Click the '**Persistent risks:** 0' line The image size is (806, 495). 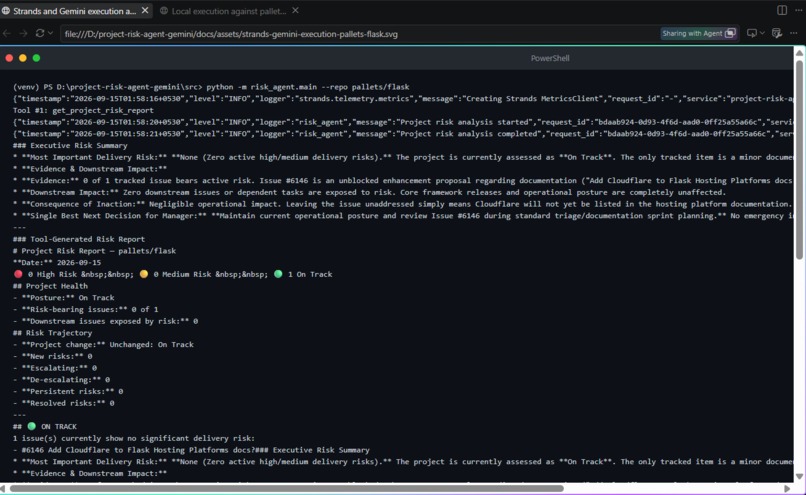pos(68,392)
